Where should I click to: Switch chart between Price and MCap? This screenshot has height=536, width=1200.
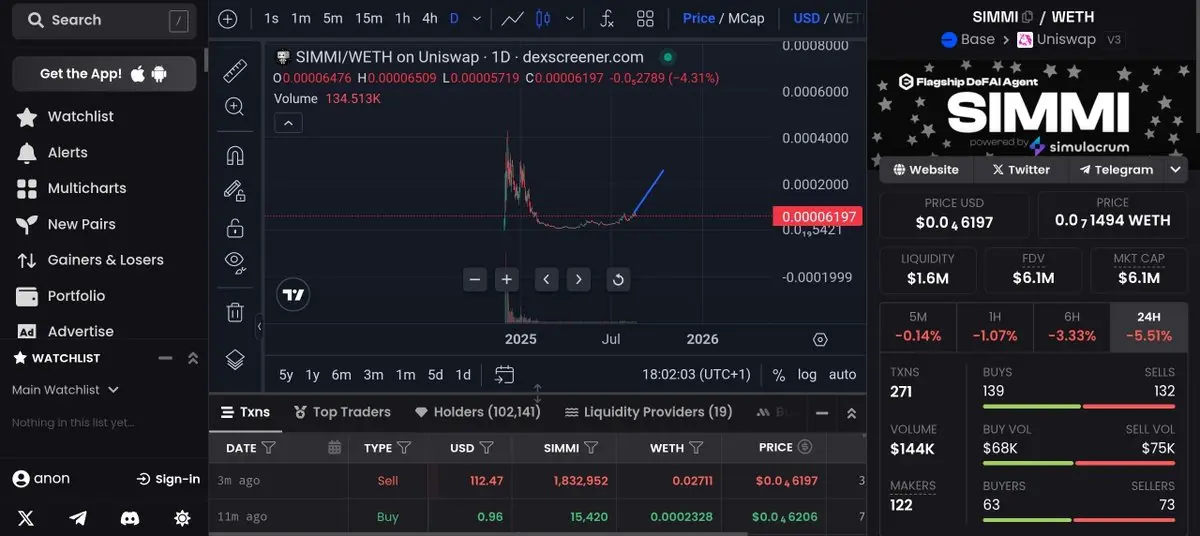coord(723,18)
